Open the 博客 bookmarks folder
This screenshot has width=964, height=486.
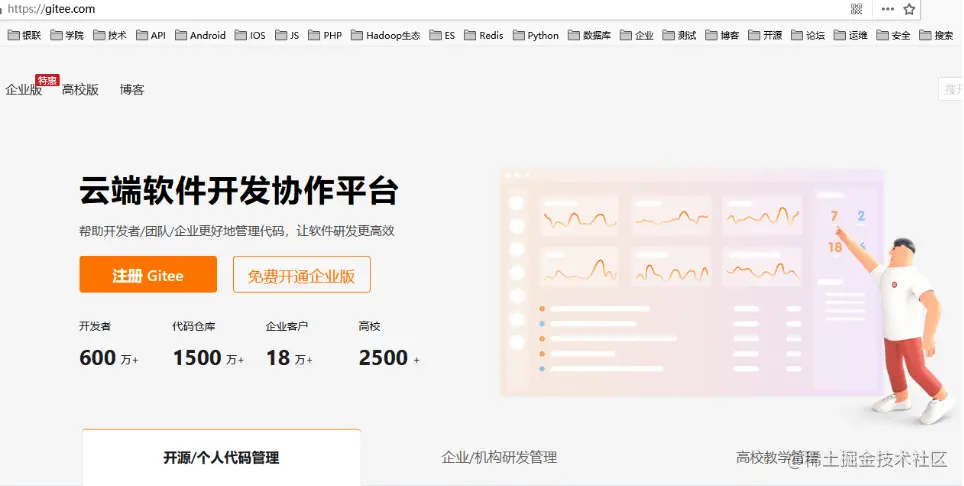coord(722,35)
